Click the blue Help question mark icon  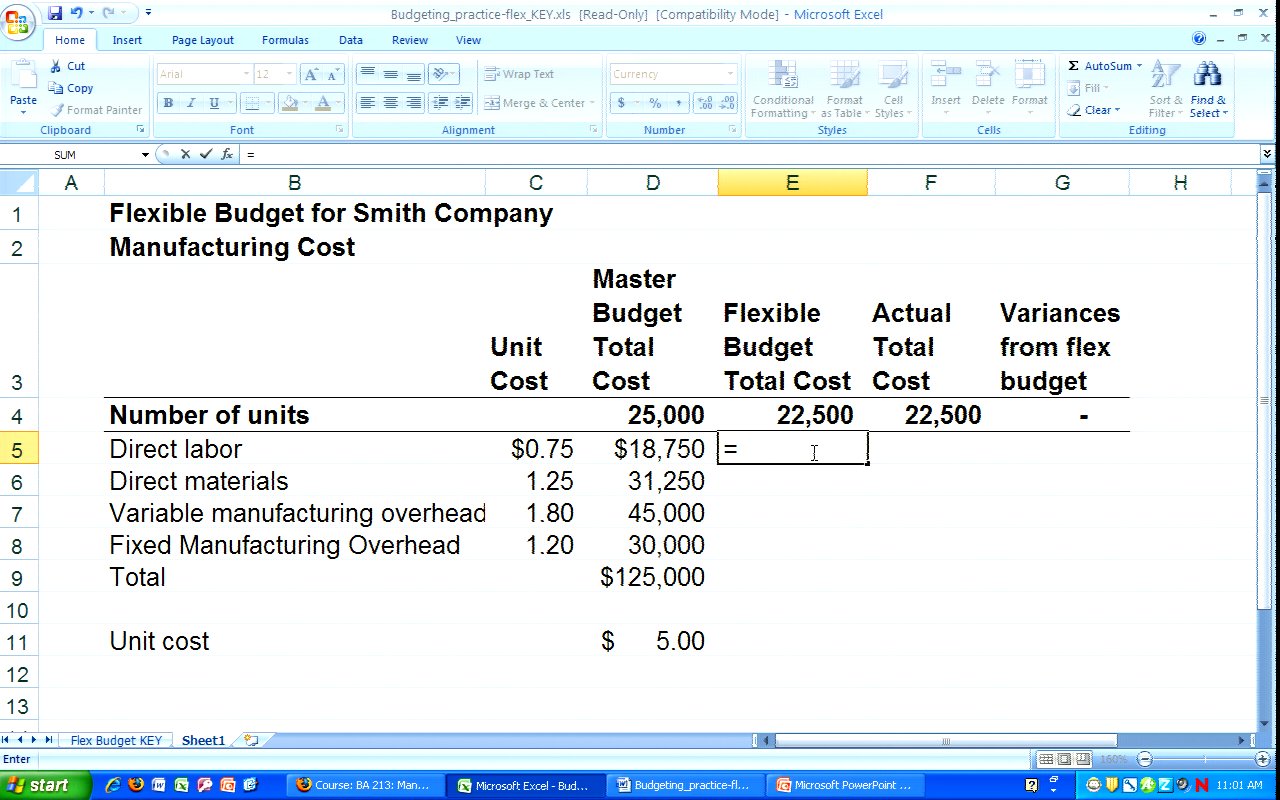click(1199, 39)
